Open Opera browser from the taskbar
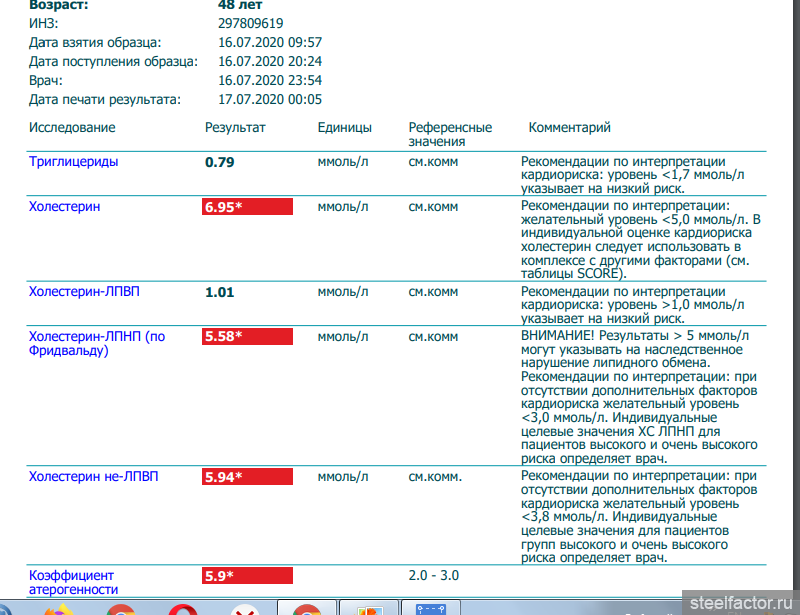The image size is (800, 615). [x=182, y=608]
